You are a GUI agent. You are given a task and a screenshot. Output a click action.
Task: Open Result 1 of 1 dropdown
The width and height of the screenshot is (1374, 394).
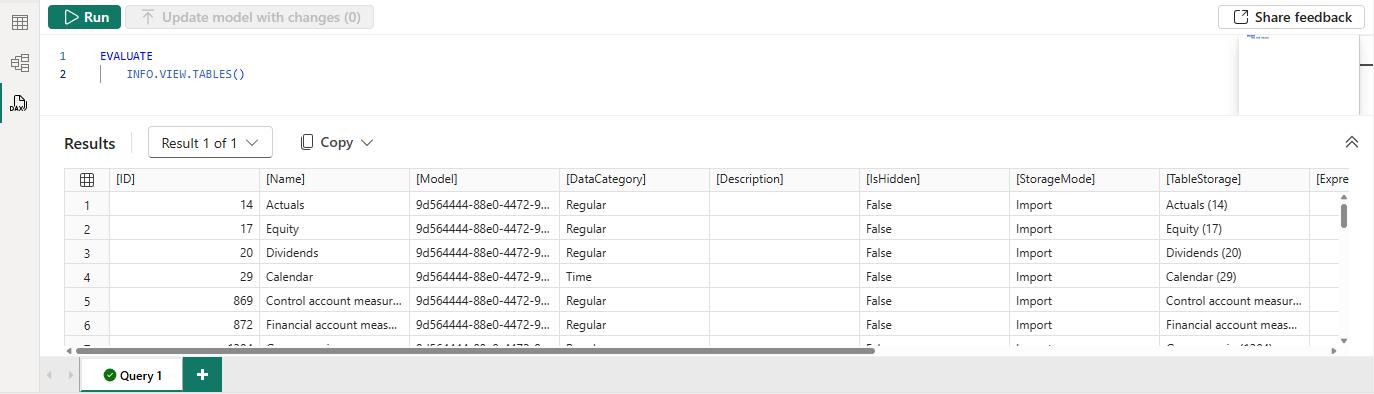point(210,143)
